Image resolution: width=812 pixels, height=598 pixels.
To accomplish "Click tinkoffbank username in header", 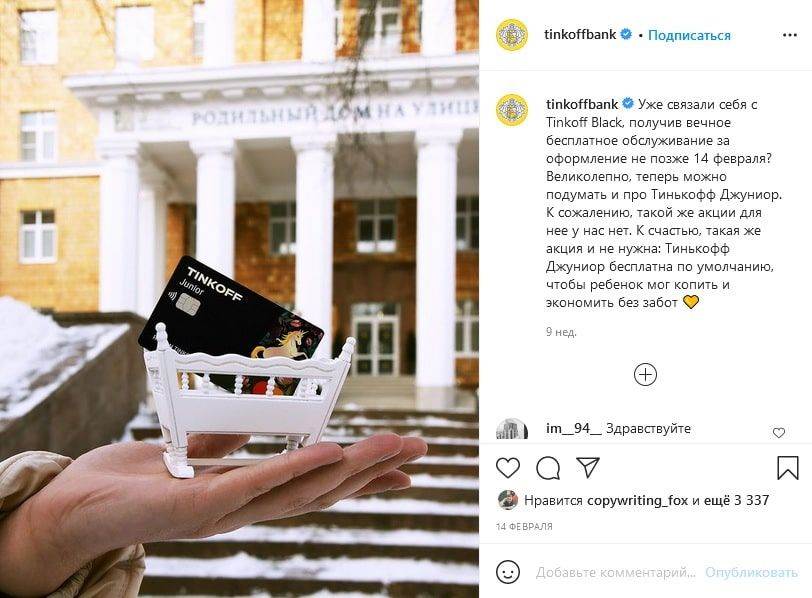I will tap(580, 35).
